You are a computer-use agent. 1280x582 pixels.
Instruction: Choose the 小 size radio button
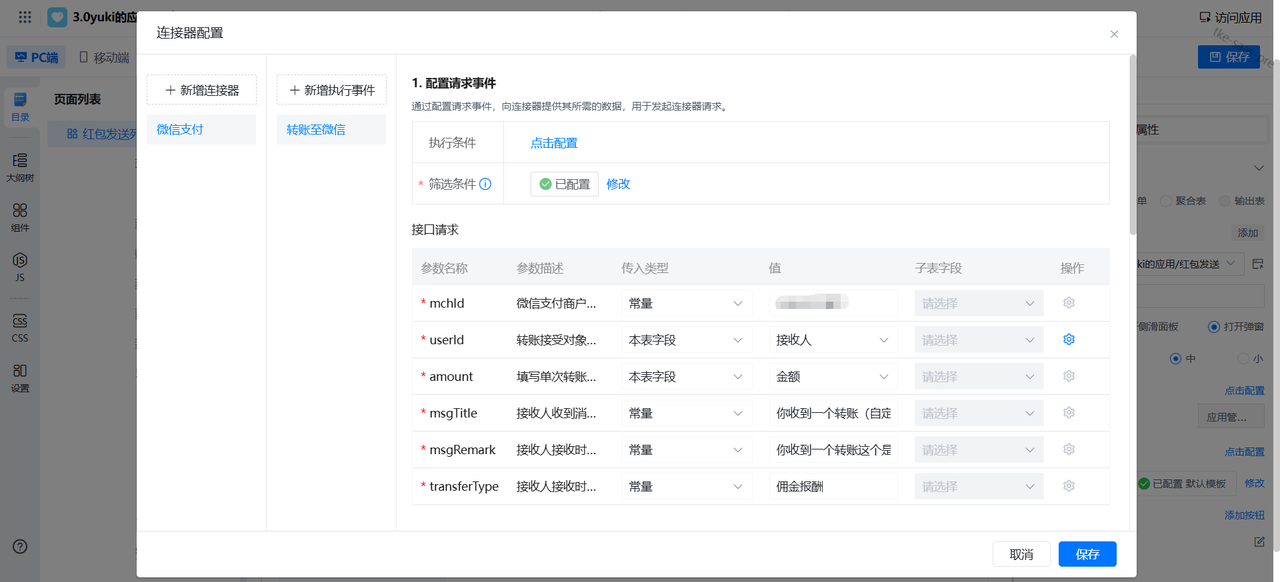(1243, 358)
